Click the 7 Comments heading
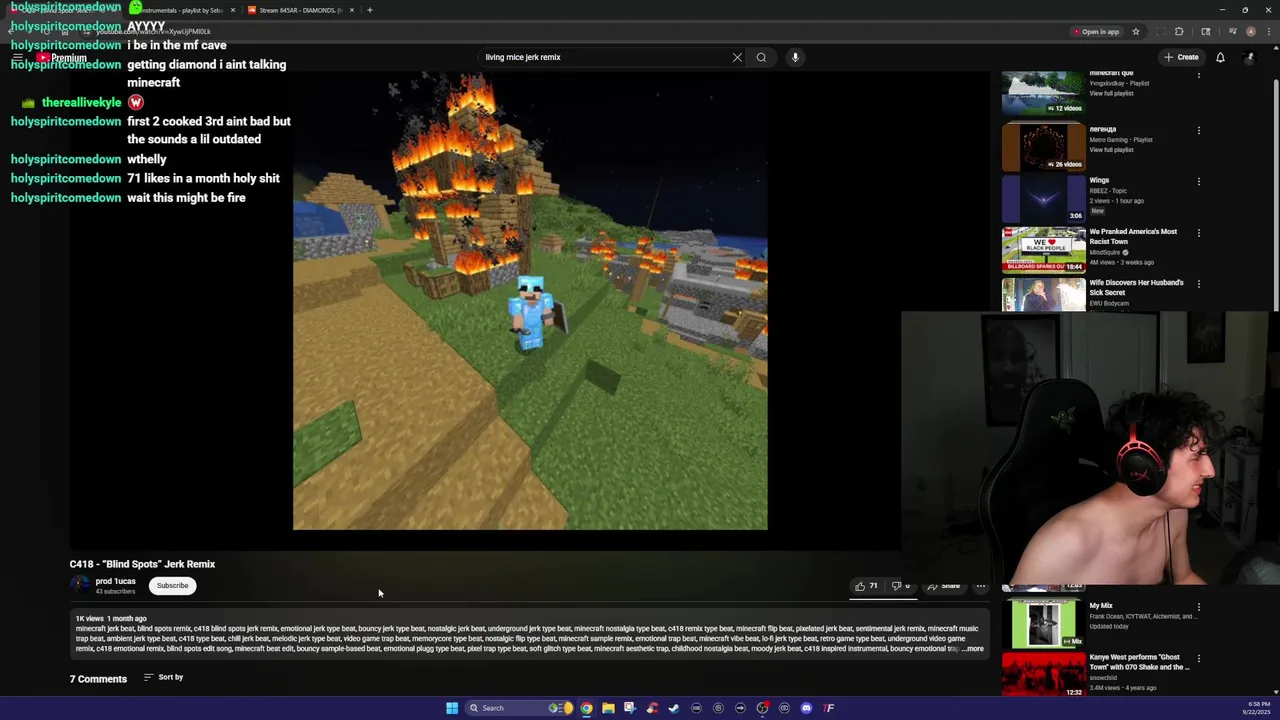Image resolution: width=1280 pixels, height=720 pixels. tap(98, 679)
